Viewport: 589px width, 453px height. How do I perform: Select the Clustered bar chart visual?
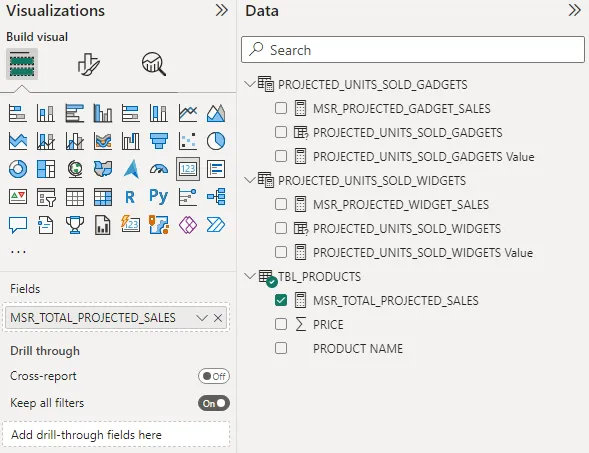point(74,113)
